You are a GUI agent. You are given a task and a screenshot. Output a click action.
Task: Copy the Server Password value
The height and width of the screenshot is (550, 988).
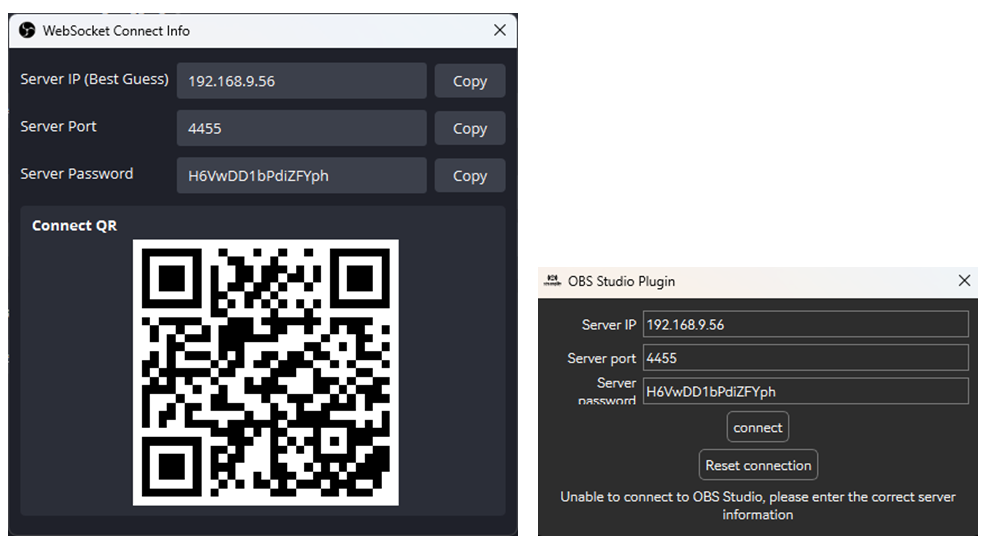tap(469, 175)
